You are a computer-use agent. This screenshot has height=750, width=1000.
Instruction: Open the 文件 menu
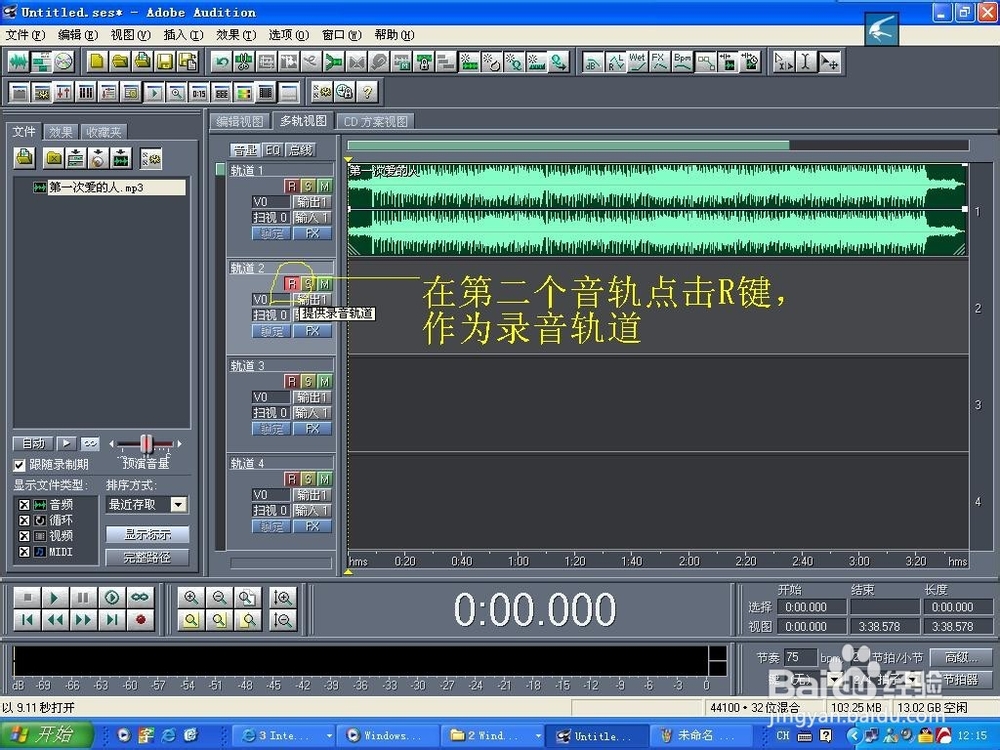pos(21,35)
